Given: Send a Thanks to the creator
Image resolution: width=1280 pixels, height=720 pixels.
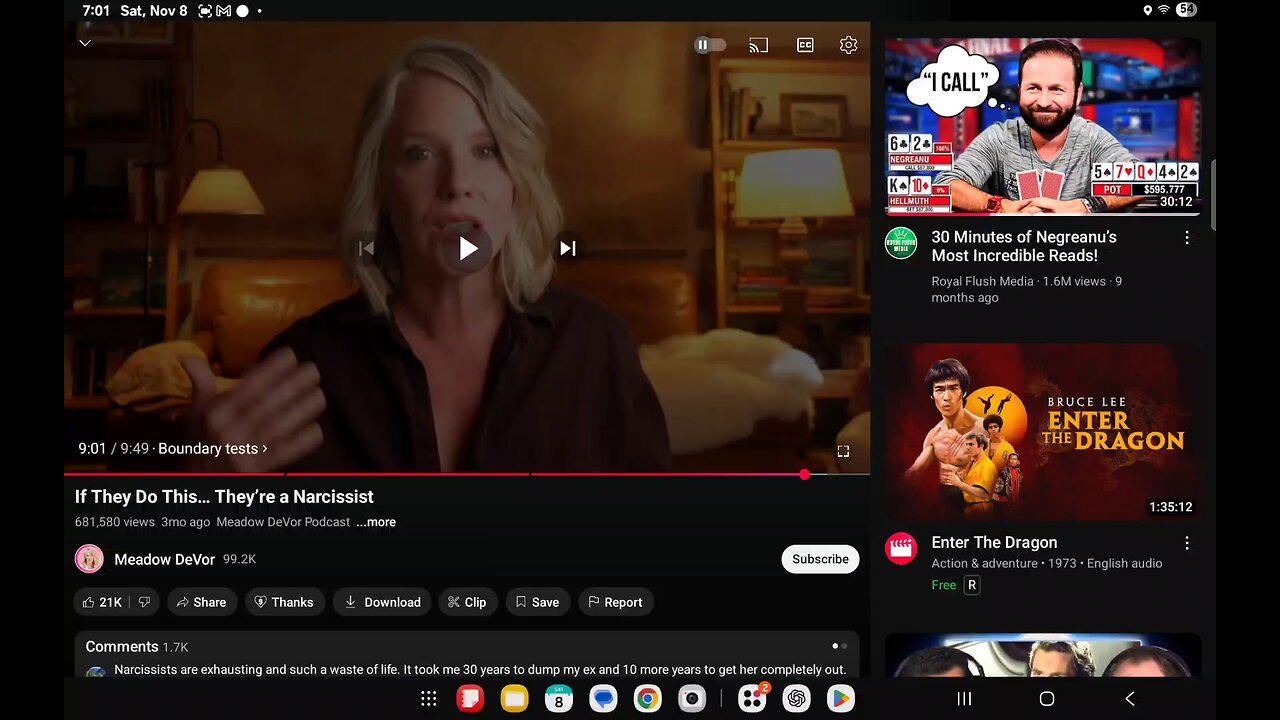Looking at the screenshot, I should click(284, 602).
